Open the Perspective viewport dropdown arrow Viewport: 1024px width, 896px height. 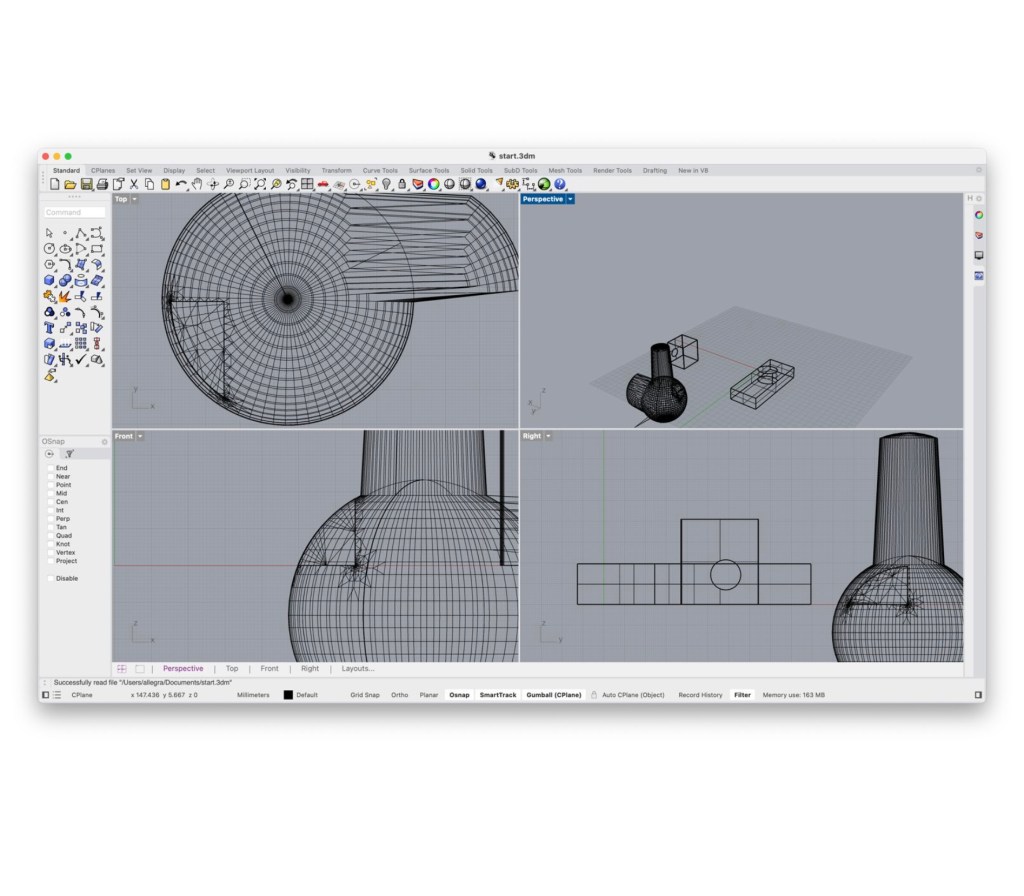click(x=570, y=199)
